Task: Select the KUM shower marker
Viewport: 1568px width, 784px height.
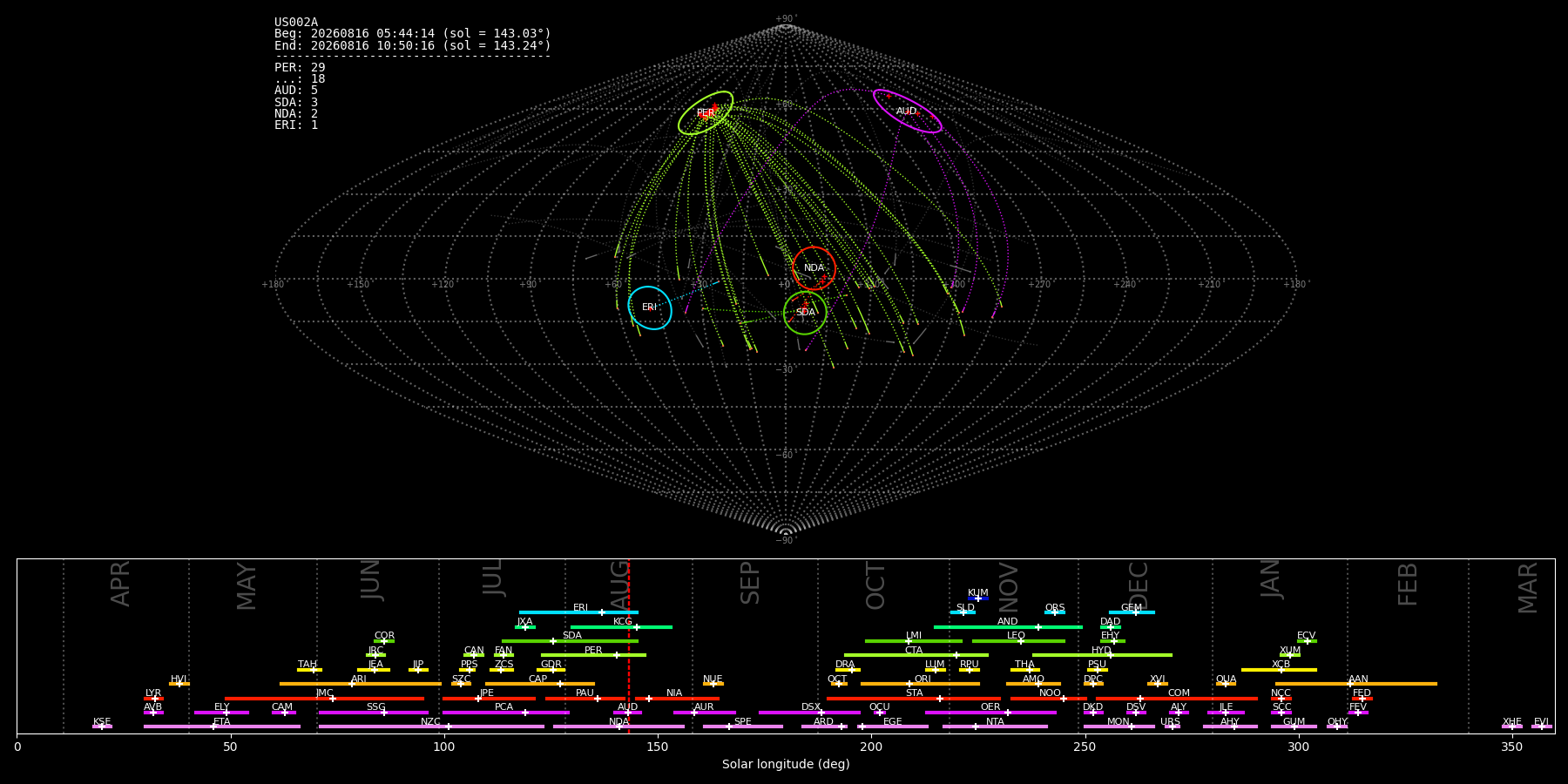Action: (x=978, y=598)
